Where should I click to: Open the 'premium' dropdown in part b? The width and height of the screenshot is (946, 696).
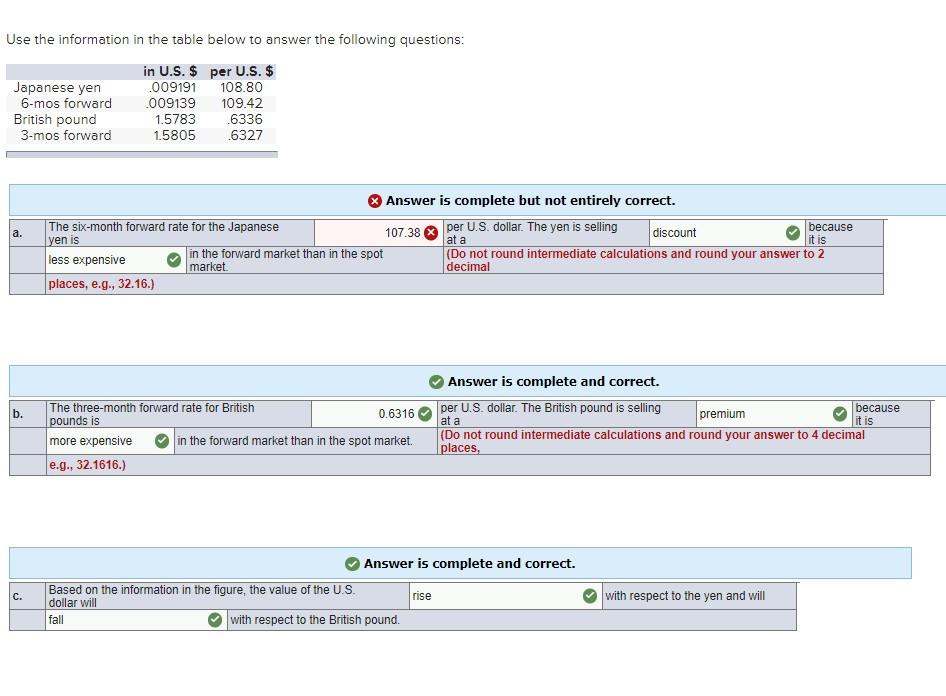(x=773, y=414)
